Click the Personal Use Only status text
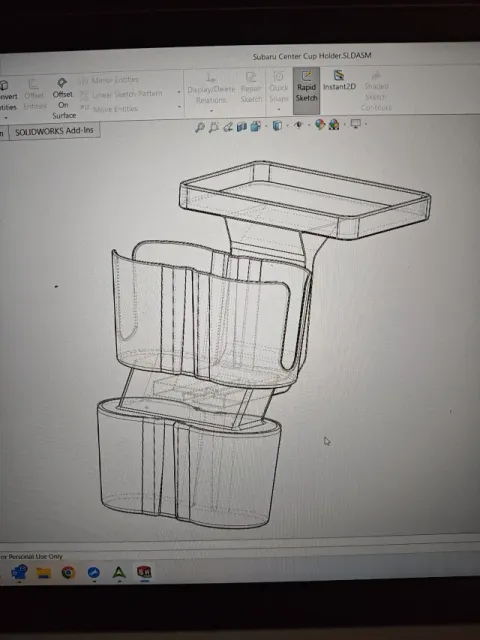Screen dimensions: 480x640 click(x=32, y=556)
